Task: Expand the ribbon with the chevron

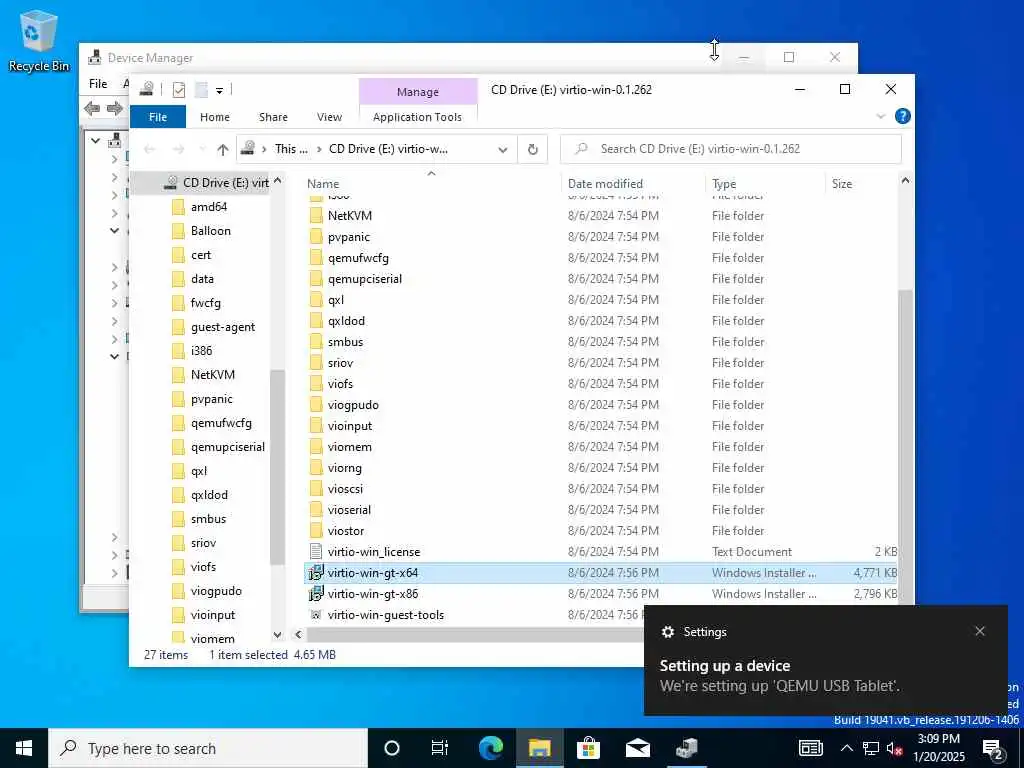Action: click(x=880, y=116)
